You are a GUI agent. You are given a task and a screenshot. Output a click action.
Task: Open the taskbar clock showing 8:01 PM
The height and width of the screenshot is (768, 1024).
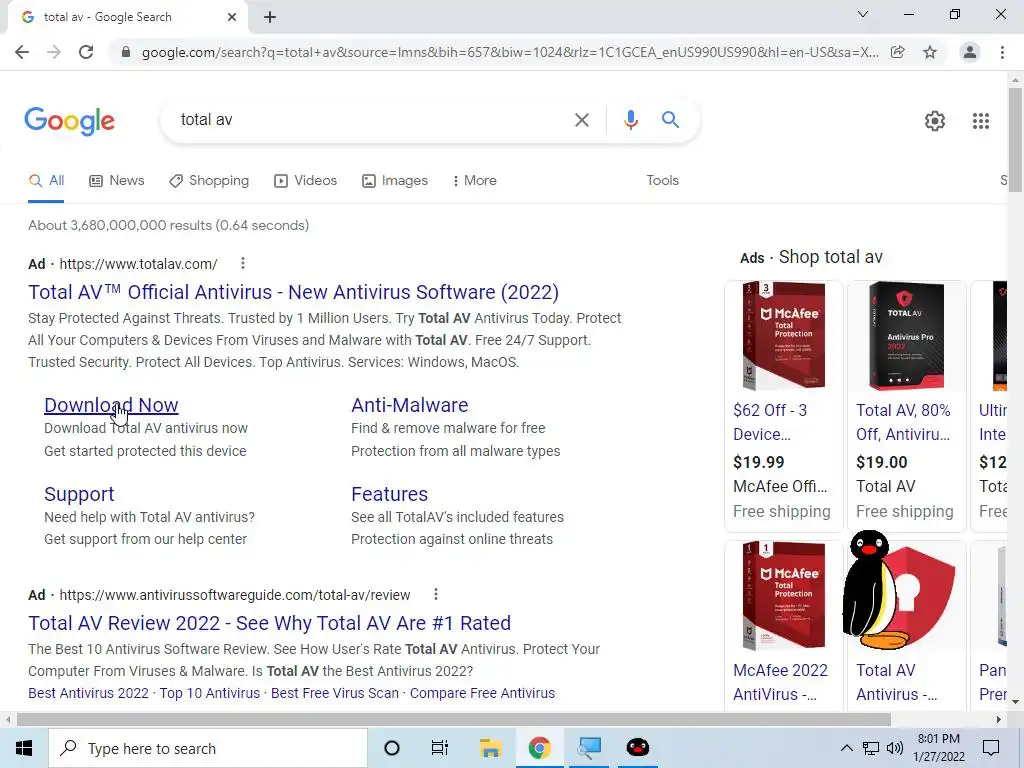click(x=938, y=748)
